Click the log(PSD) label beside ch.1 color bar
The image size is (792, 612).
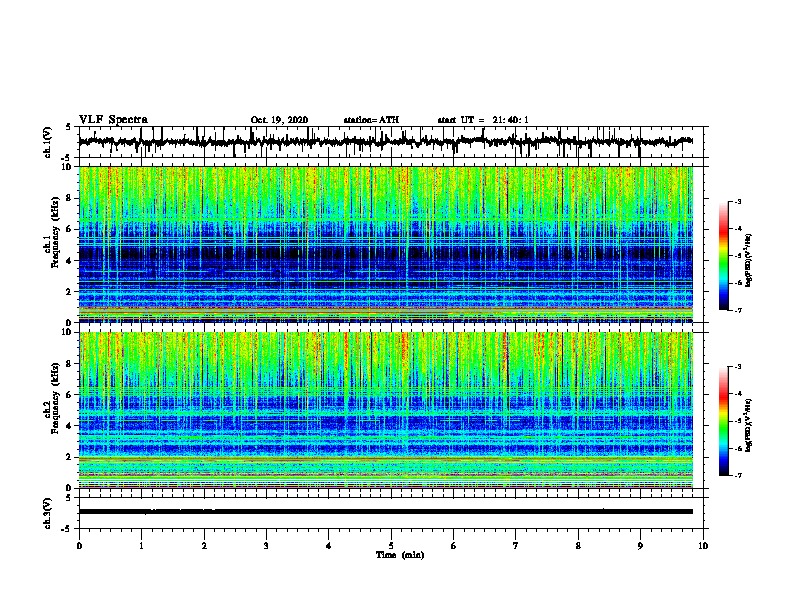point(749,260)
